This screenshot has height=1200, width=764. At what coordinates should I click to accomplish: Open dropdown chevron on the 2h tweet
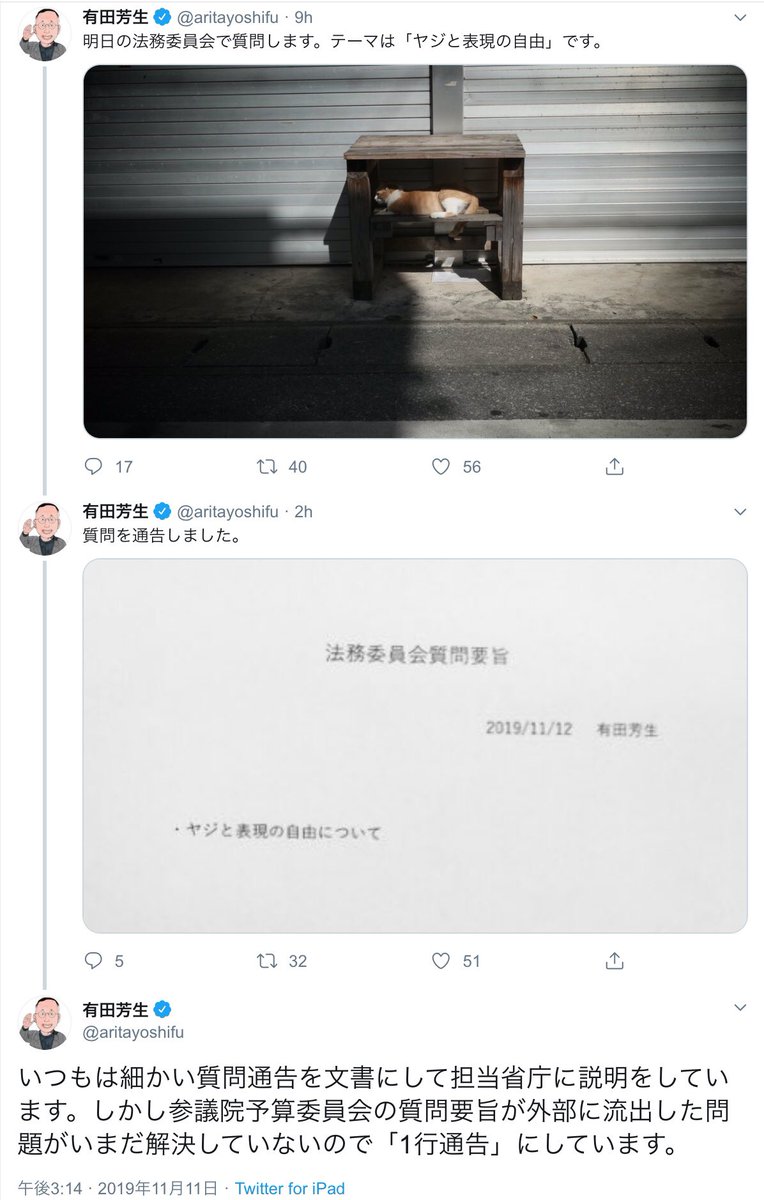(x=739, y=511)
